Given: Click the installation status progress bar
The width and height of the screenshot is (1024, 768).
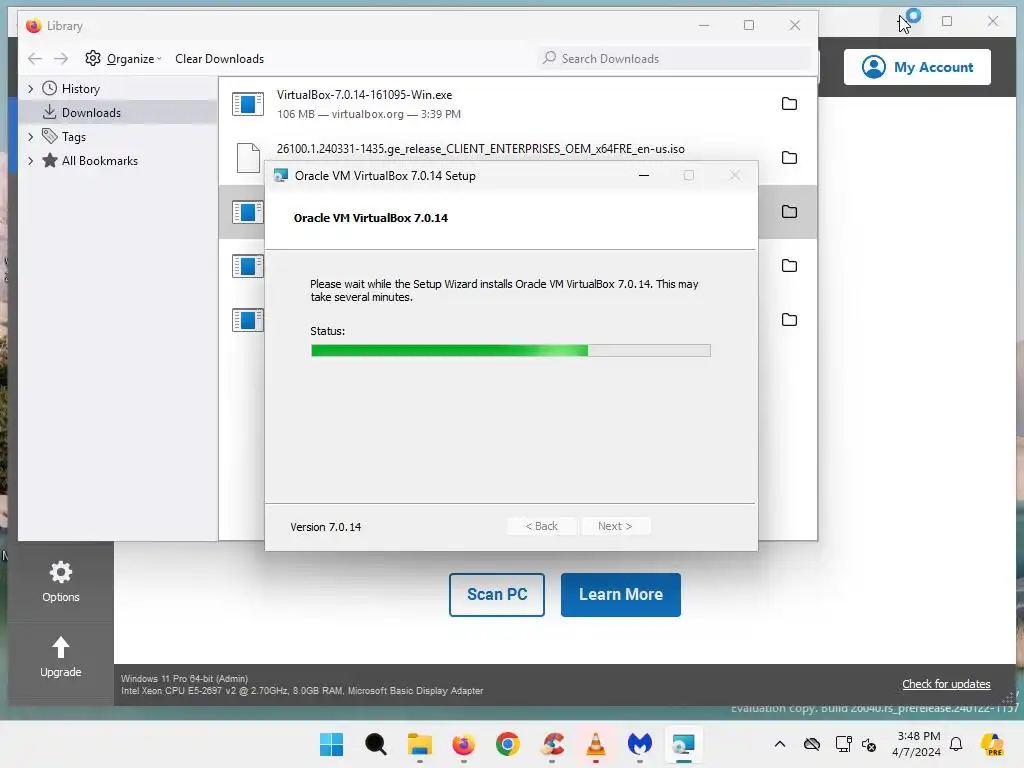Looking at the screenshot, I should [511, 351].
